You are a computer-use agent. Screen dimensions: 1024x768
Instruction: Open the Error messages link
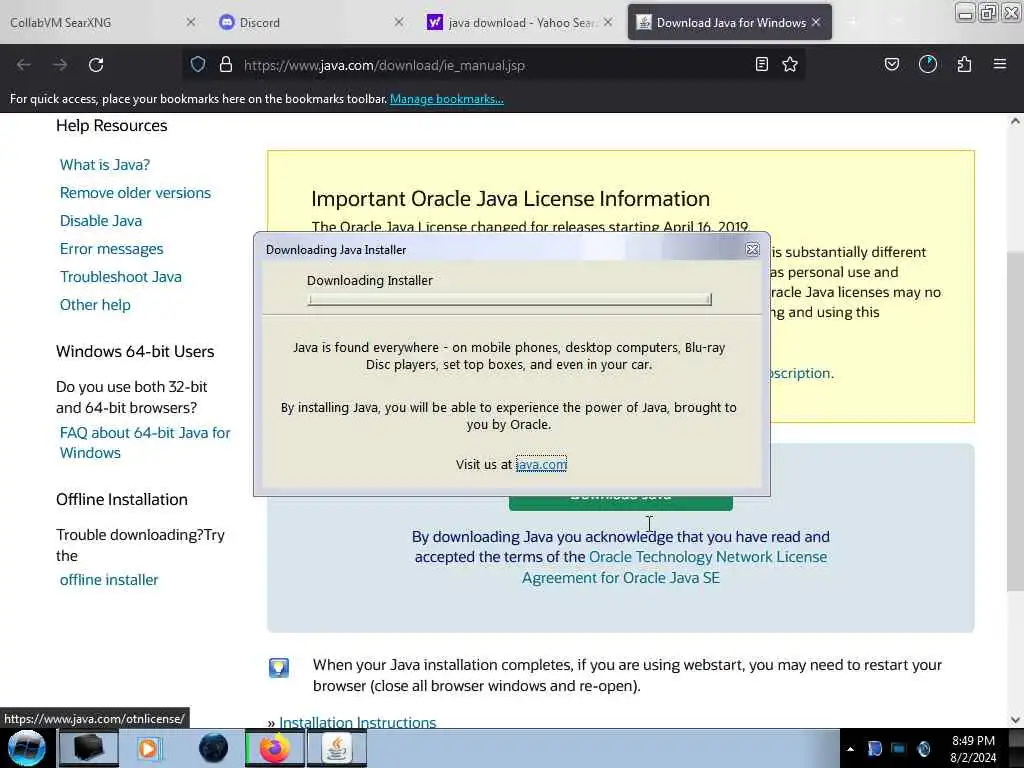coord(112,249)
